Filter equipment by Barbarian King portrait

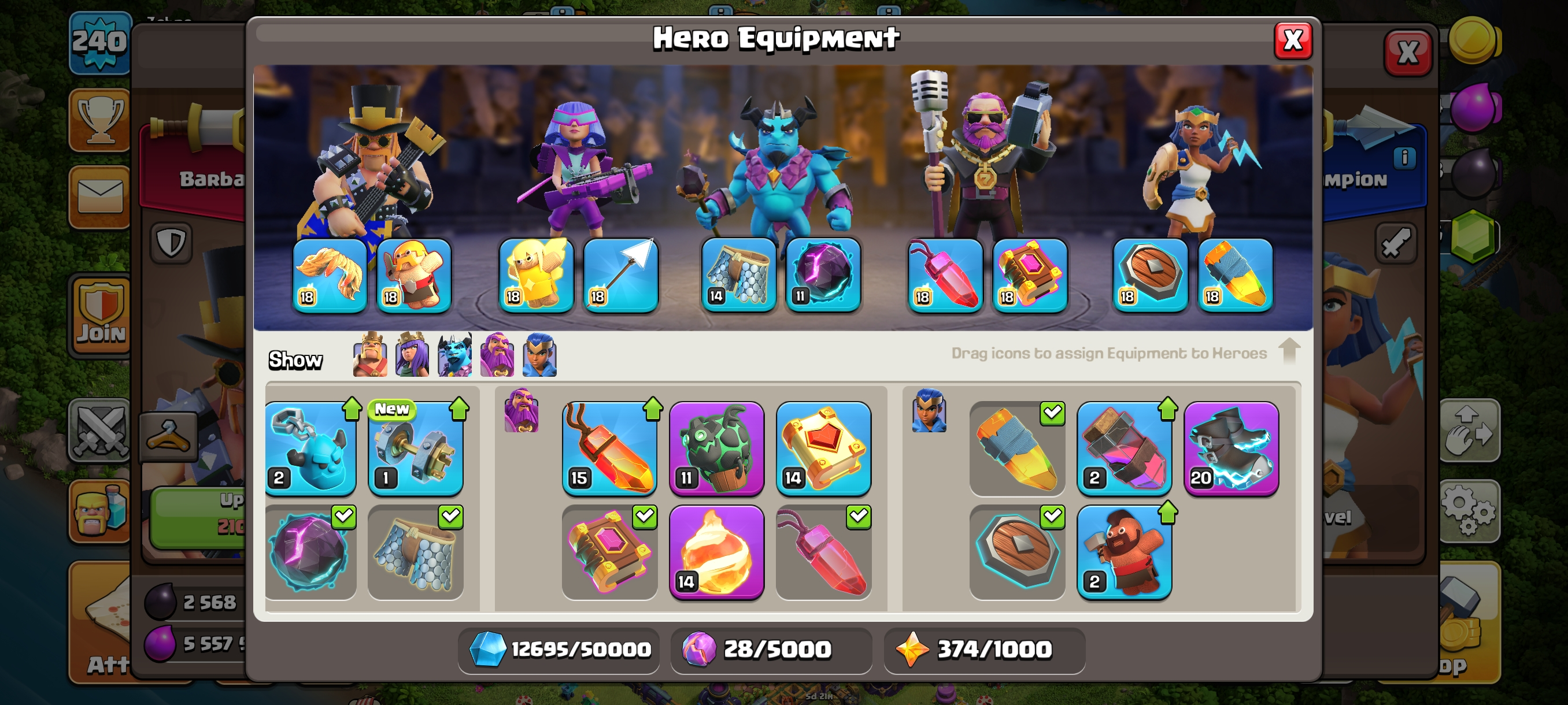pyautogui.click(x=369, y=355)
